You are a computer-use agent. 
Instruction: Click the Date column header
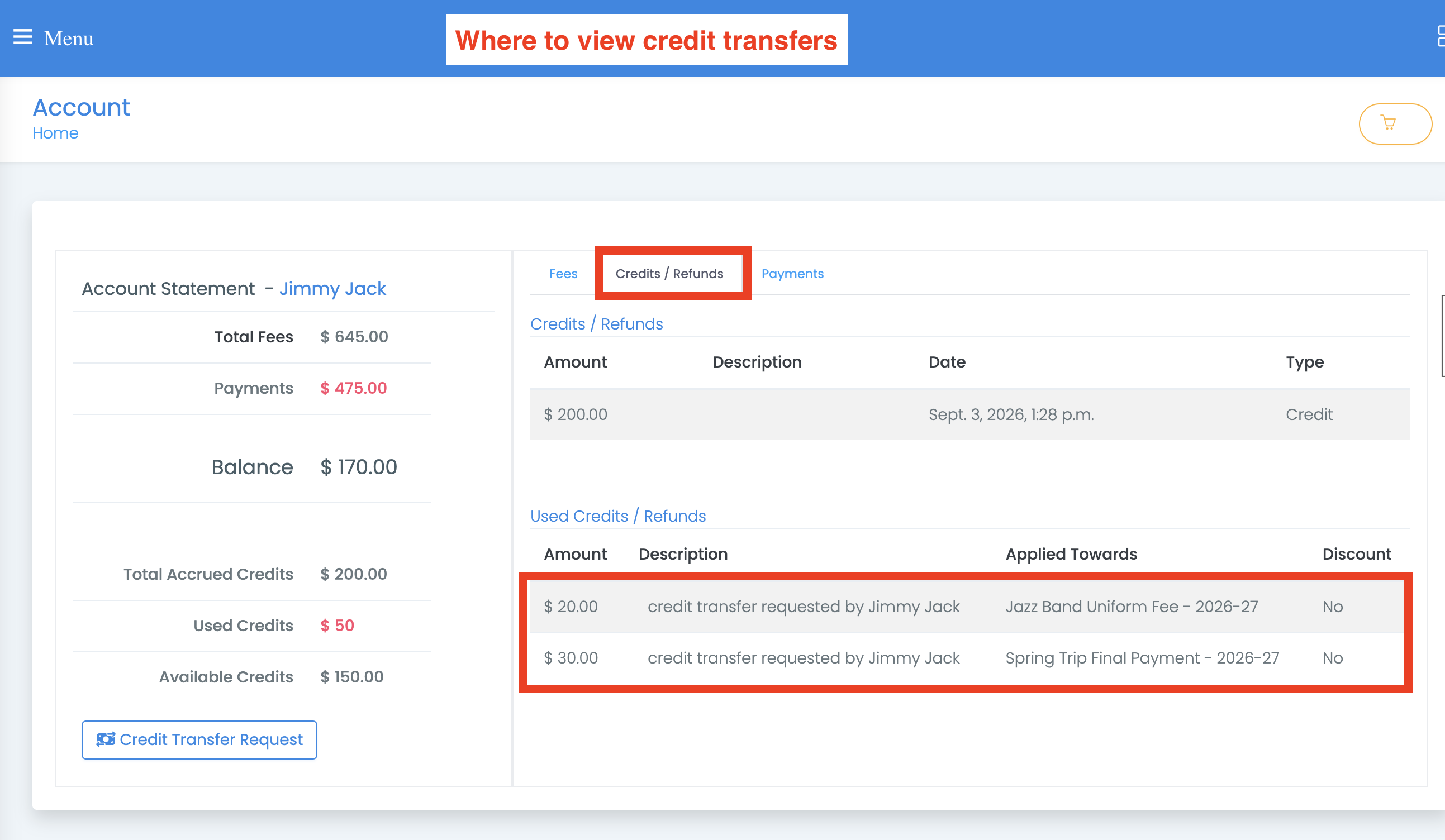coord(947,362)
